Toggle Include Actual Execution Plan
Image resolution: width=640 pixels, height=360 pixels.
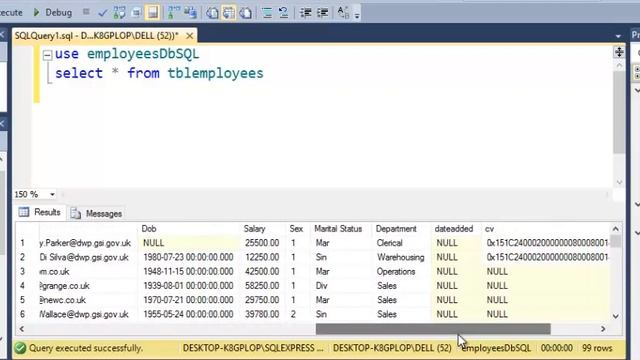174,13
